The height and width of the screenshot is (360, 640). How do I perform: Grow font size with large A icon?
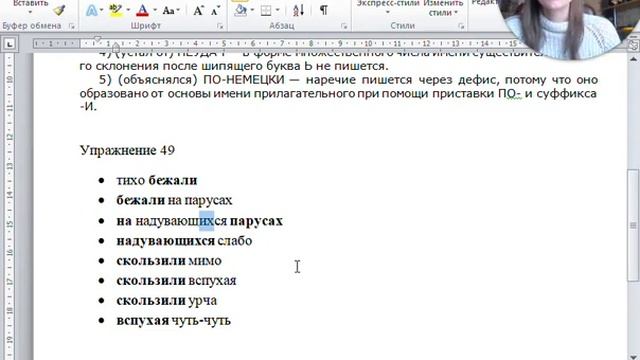click(x=198, y=11)
